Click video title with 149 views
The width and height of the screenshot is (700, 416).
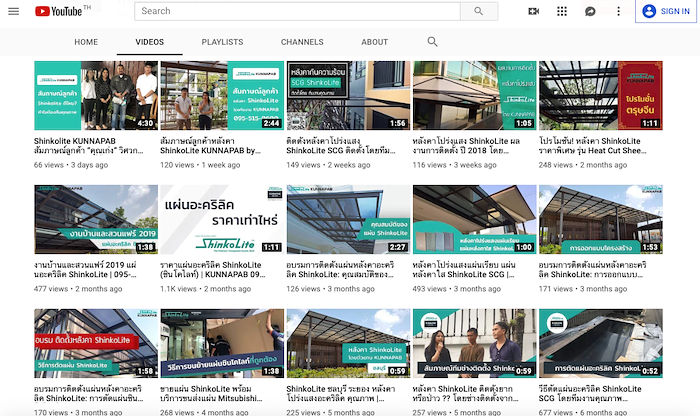coord(341,146)
